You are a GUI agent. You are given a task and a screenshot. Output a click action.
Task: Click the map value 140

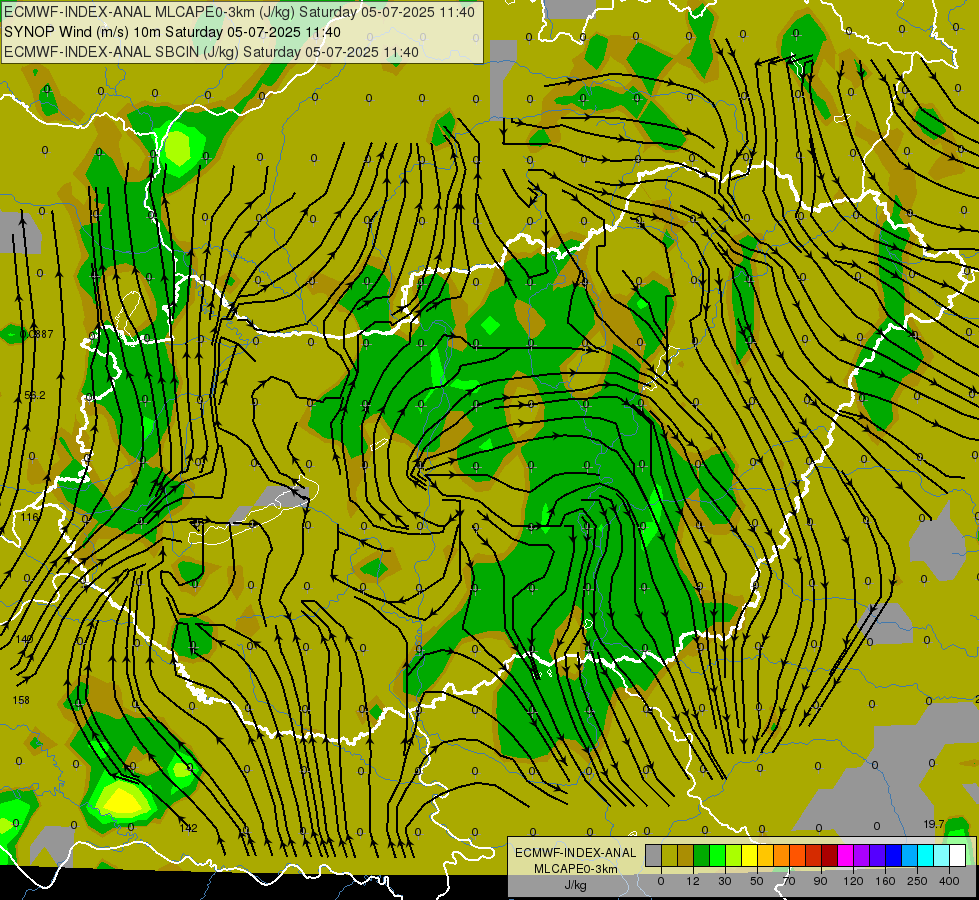24,639
